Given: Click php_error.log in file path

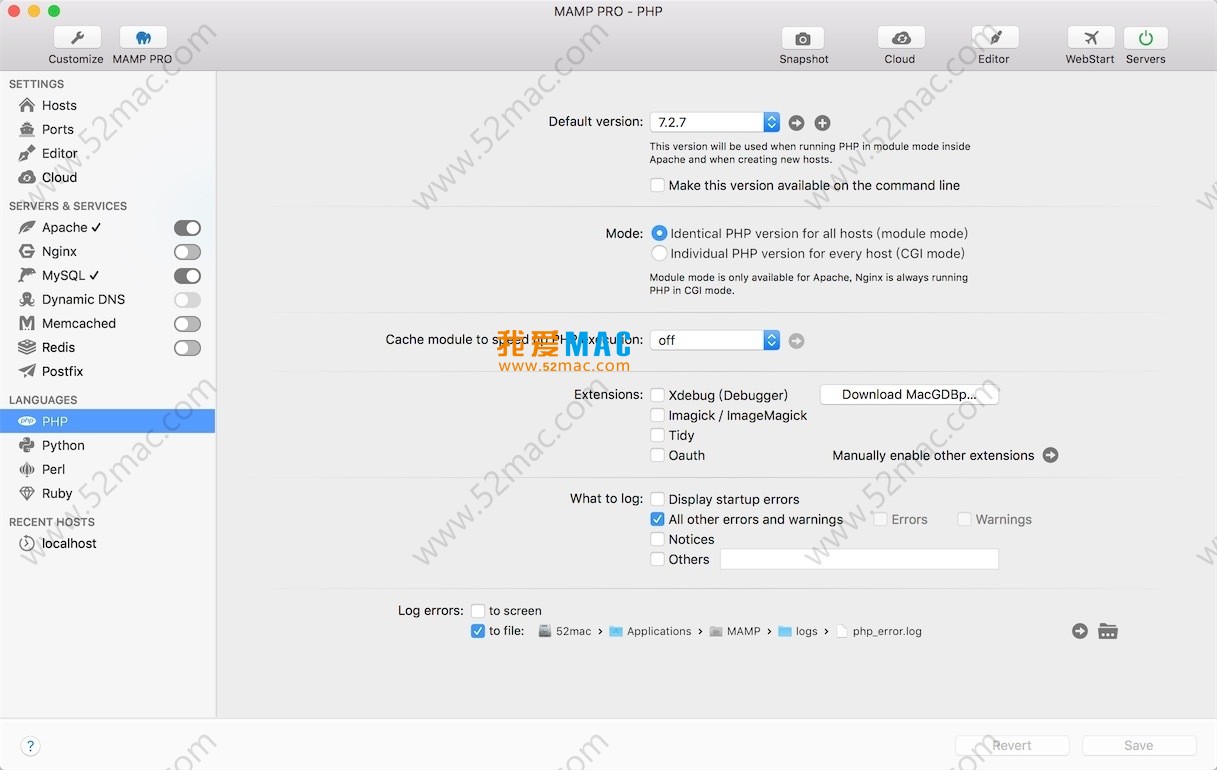Looking at the screenshot, I should click(879, 631).
